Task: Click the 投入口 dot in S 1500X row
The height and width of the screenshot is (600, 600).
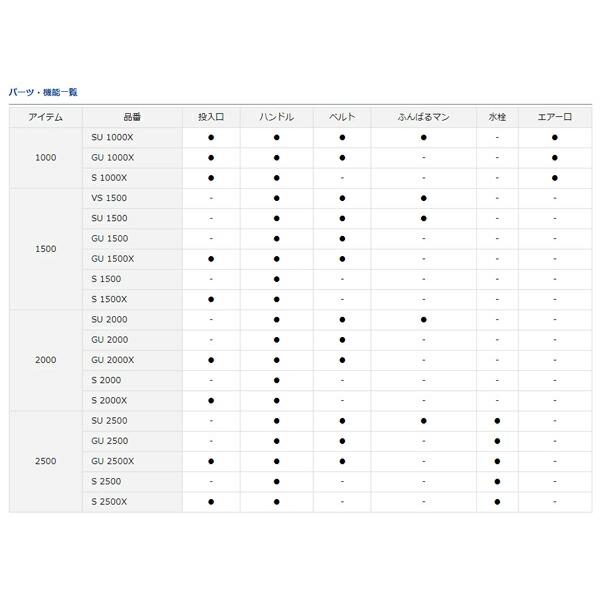Action: point(211,299)
